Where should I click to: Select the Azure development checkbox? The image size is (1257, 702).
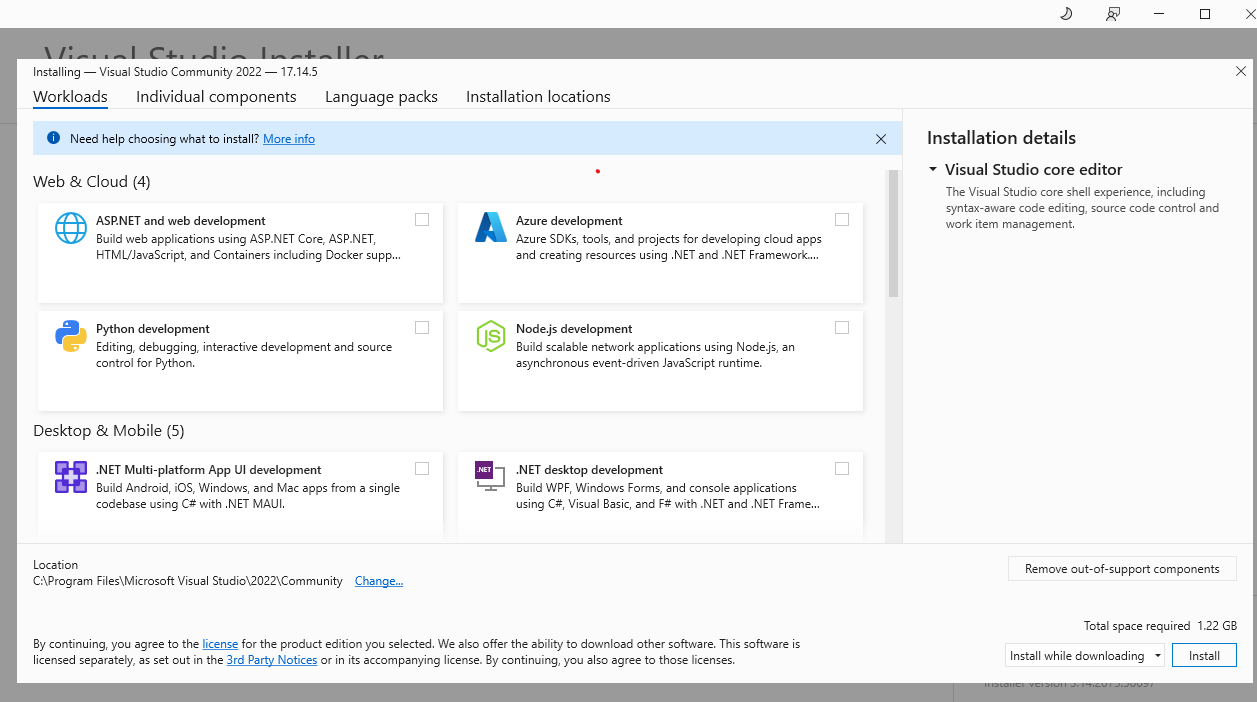tap(842, 220)
